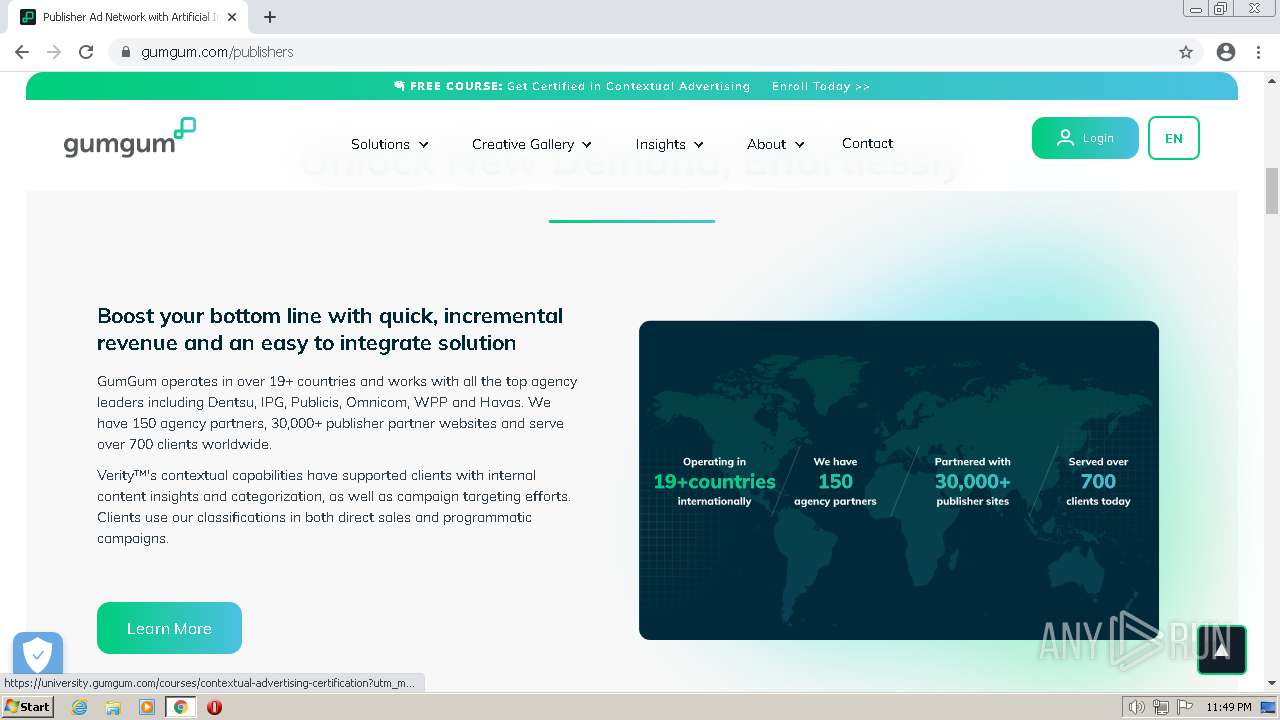Click the scrollbar up arrow

click(1272, 80)
